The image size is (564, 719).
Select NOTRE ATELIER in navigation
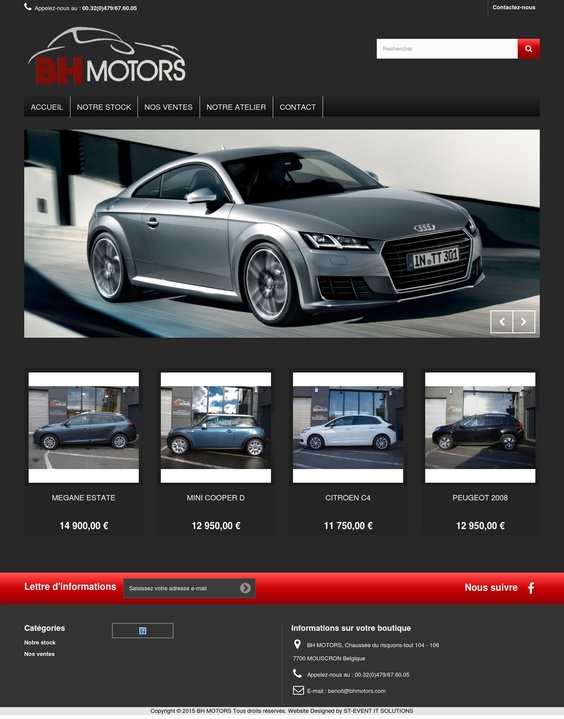[x=236, y=107]
